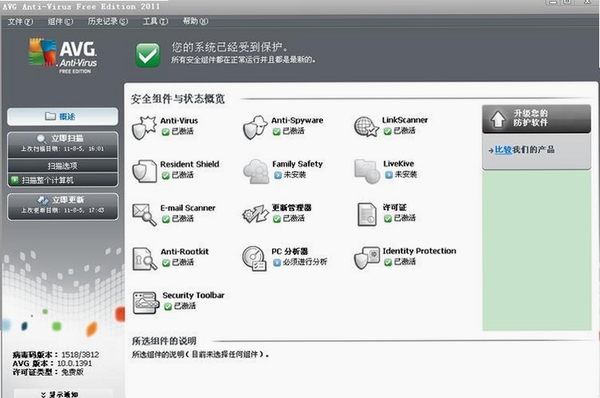Click Family Safety 未安装 status indicator
Screen dimensions: 600x398
tap(277, 175)
